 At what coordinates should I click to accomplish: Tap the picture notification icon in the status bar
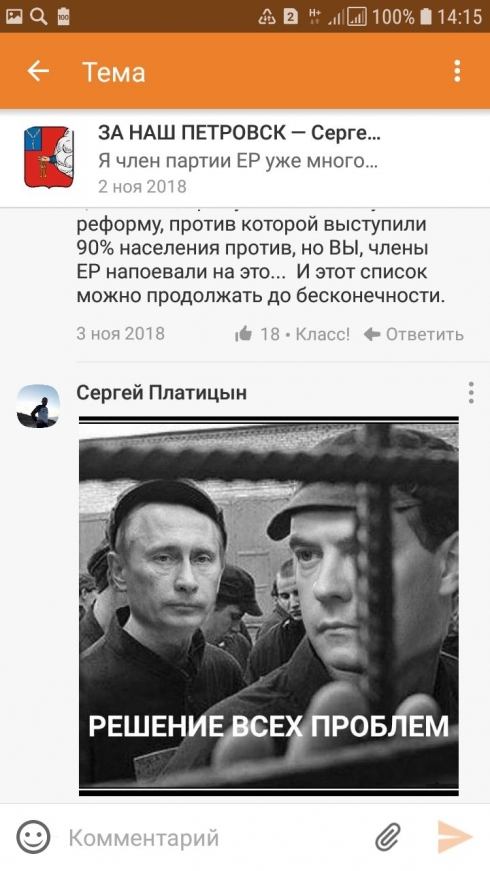click(14, 16)
